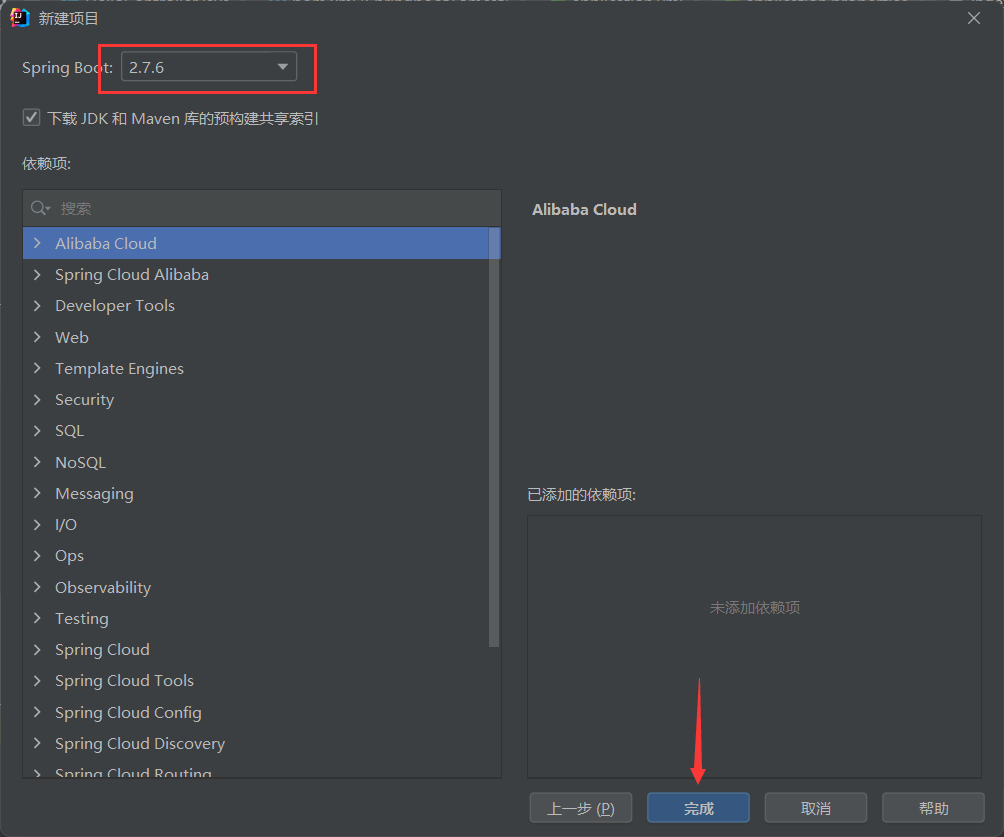Select the Spring Cloud Discovery row

click(256, 743)
